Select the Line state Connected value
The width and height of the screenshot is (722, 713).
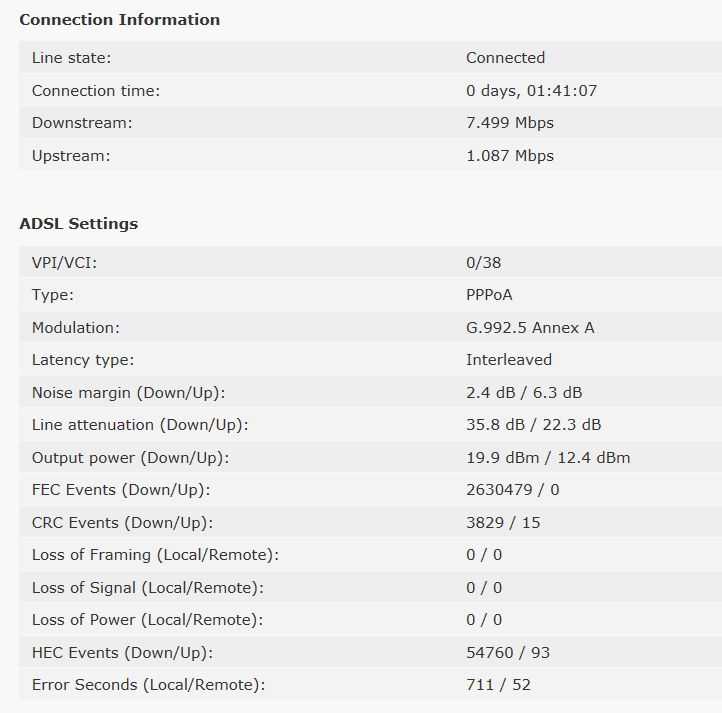coord(505,58)
